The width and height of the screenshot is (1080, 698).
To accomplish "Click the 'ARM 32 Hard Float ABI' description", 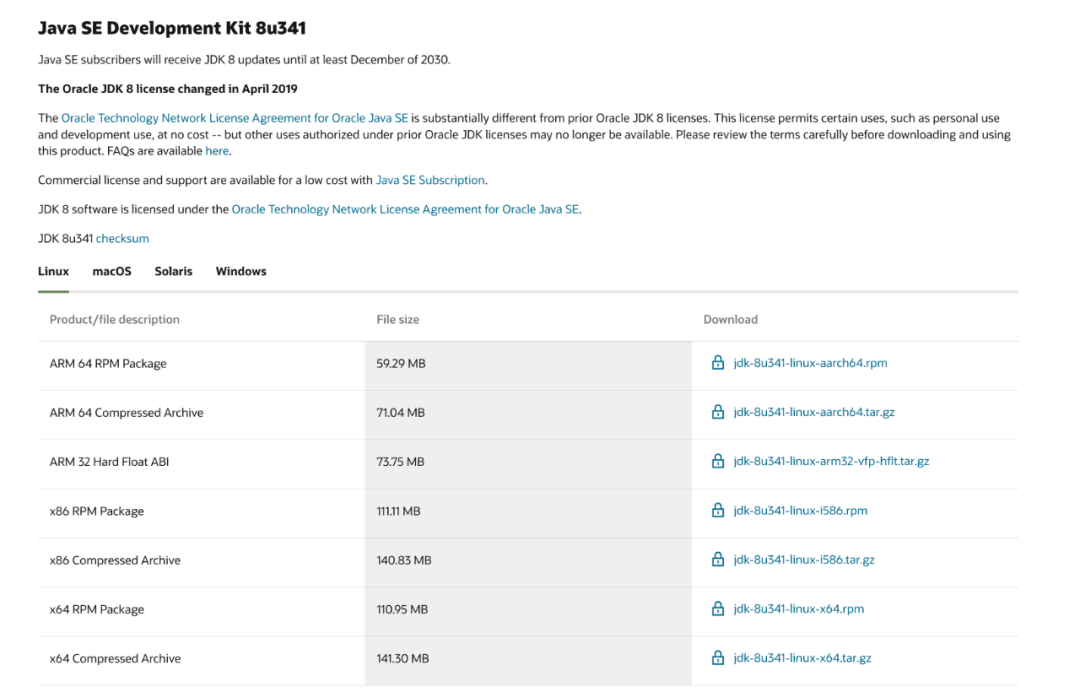I will pos(110,462).
